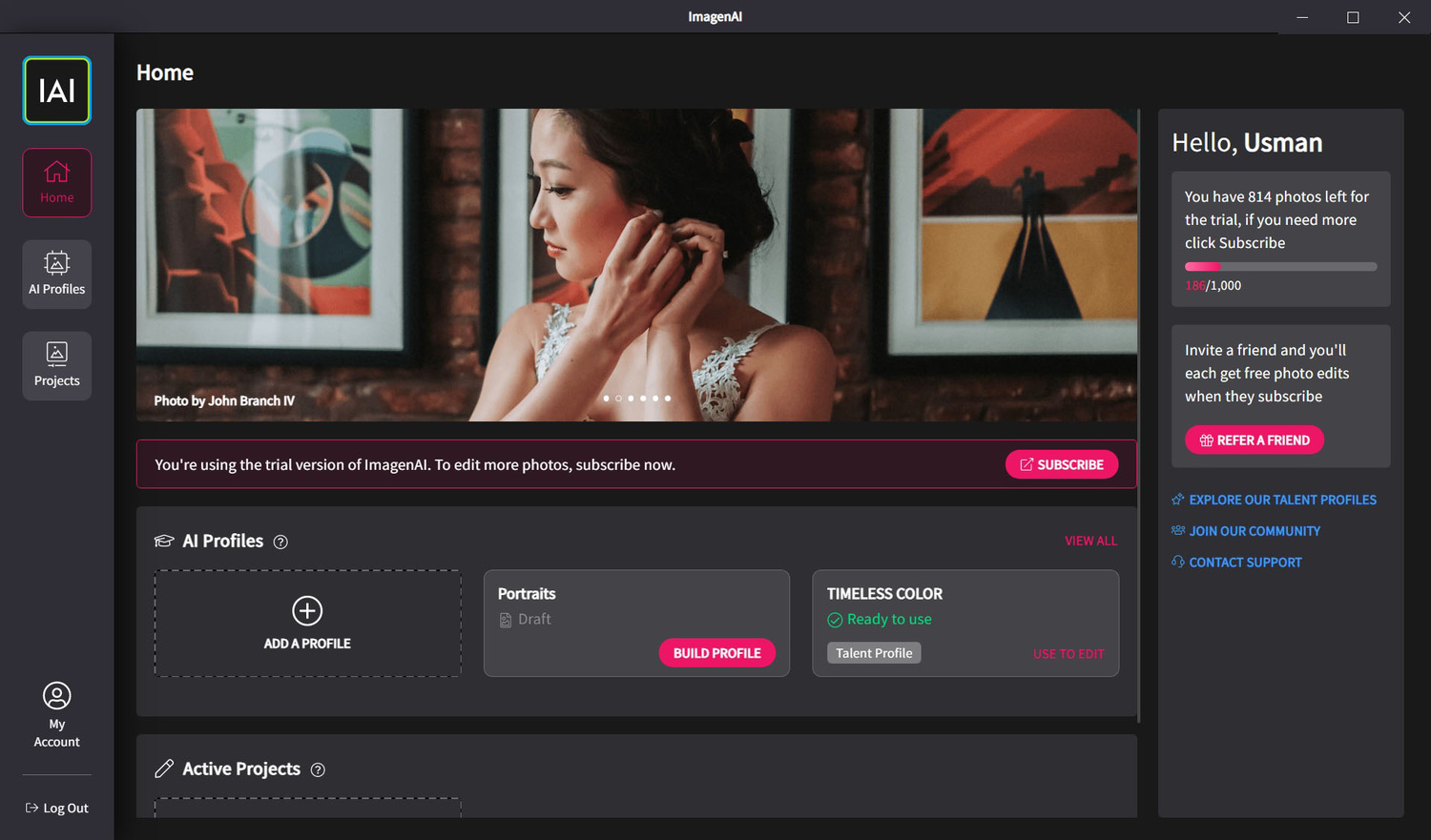Click the pink SUBSCRIBE button

1062,464
